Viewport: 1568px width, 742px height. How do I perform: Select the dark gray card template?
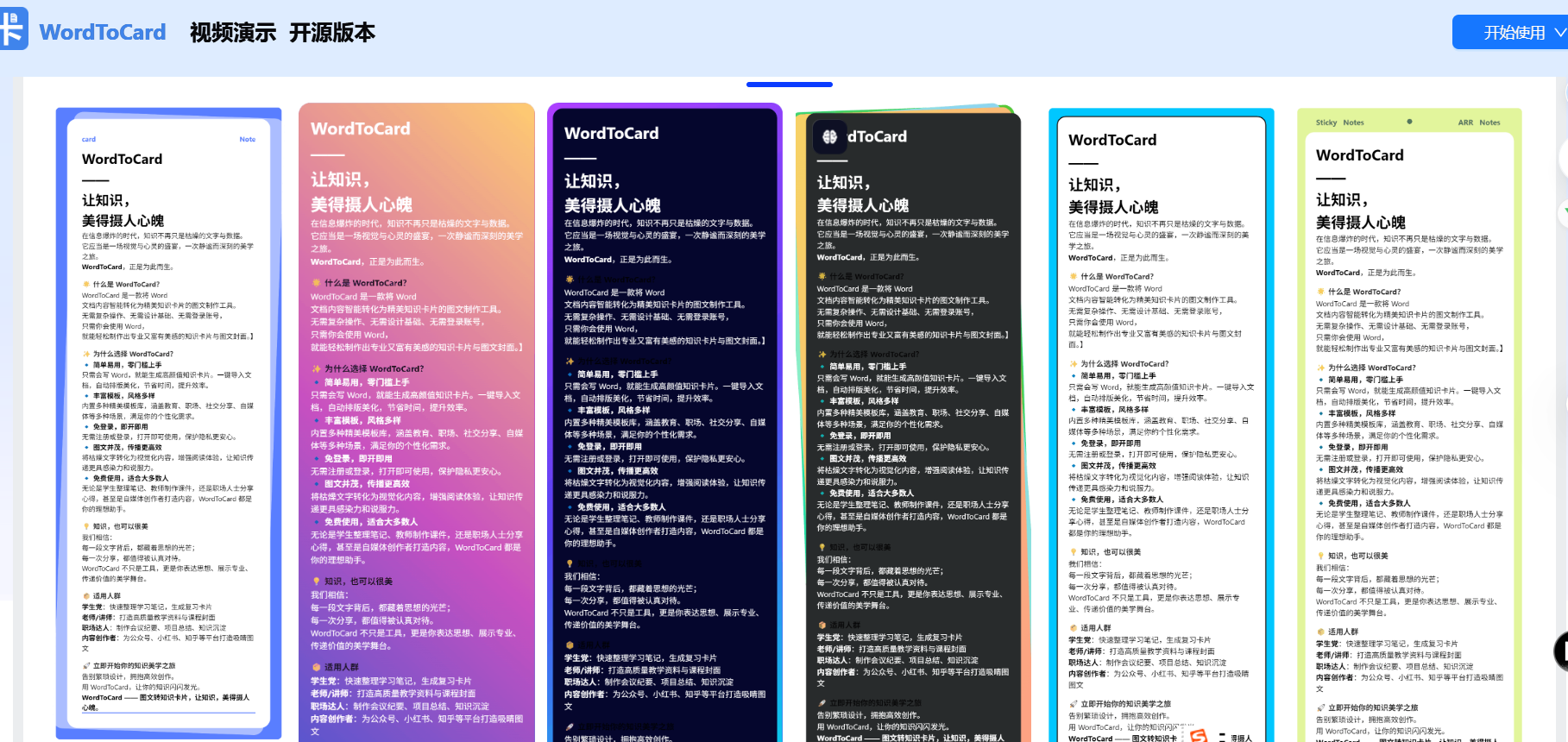pos(912,423)
